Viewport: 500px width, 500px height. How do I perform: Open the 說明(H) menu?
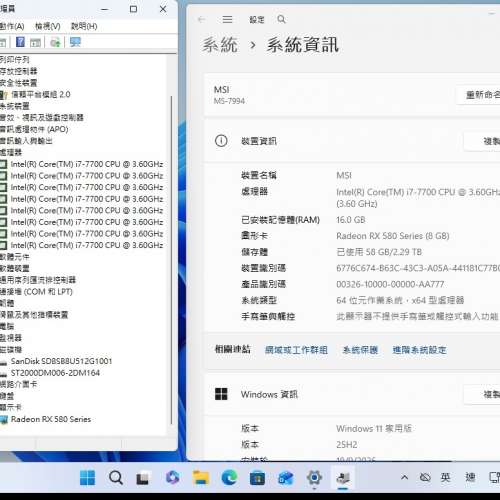tap(84, 26)
